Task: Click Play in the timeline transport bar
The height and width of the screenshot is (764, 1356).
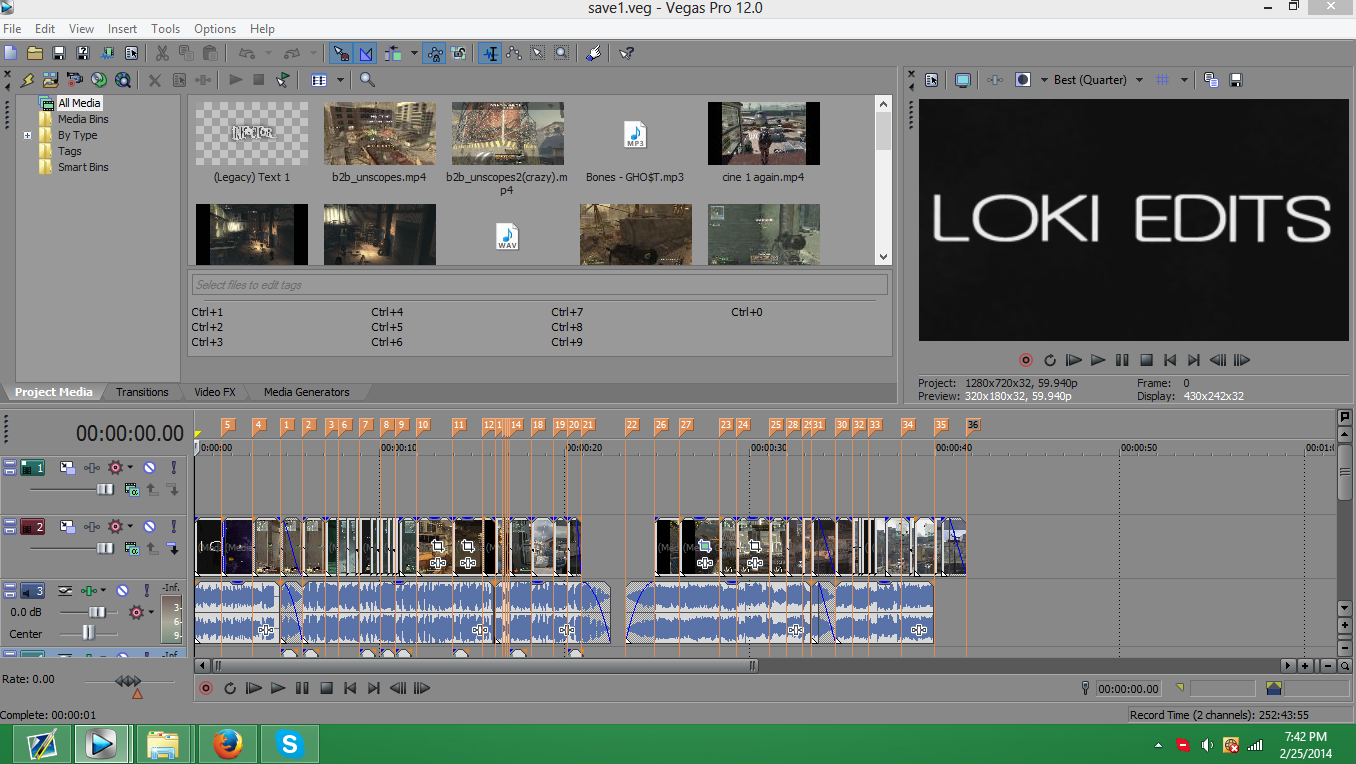Action: [x=278, y=688]
